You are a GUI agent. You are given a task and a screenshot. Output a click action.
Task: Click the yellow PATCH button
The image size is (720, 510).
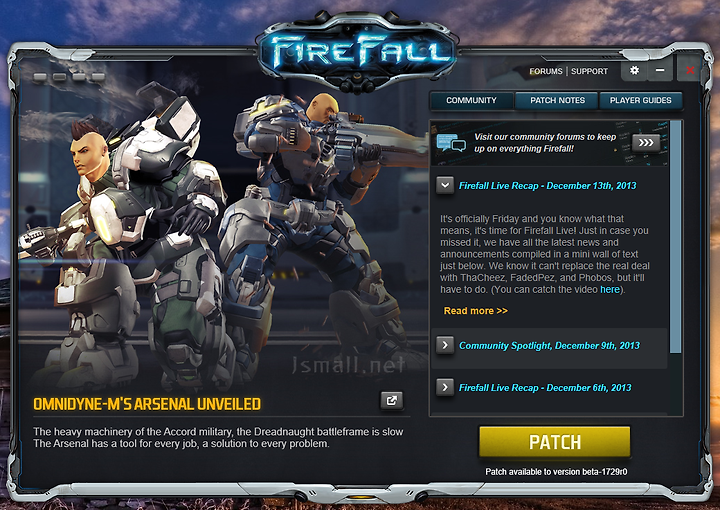pyautogui.click(x=555, y=442)
